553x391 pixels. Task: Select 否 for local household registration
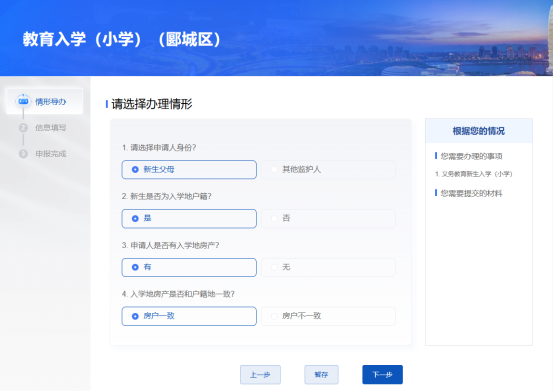(328, 219)
